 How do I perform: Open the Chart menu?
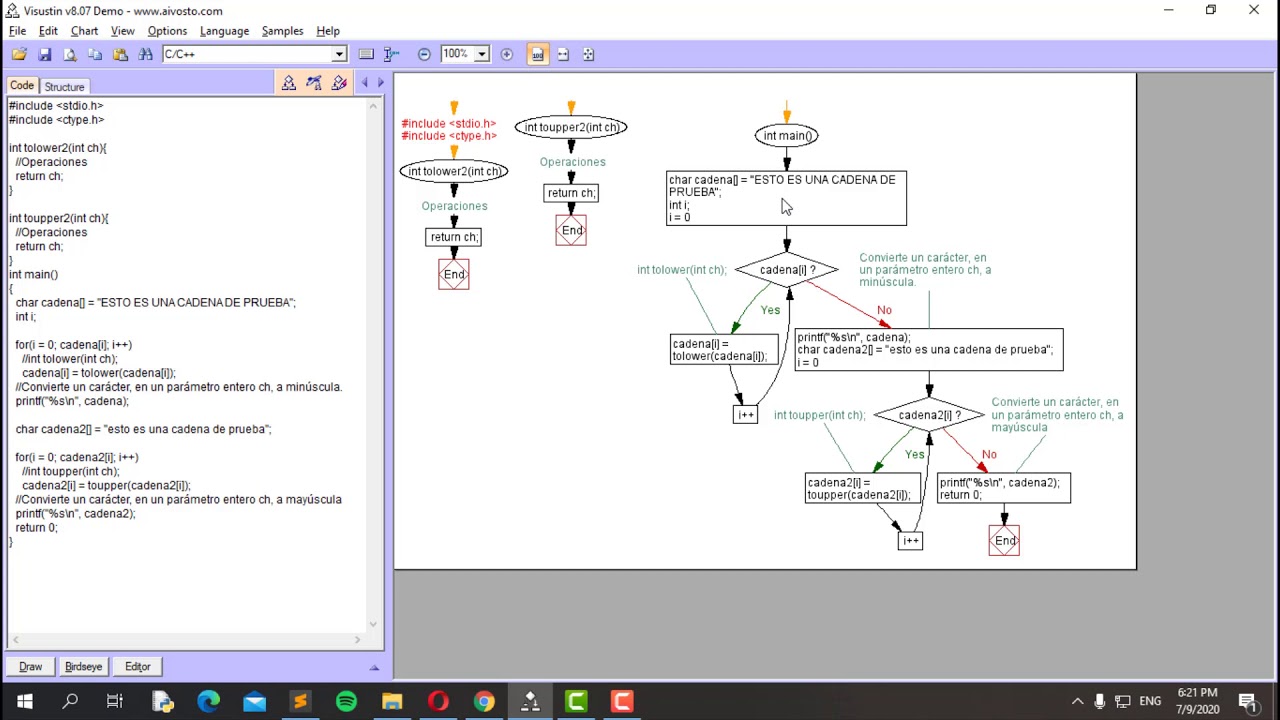(x=84, y=31)
